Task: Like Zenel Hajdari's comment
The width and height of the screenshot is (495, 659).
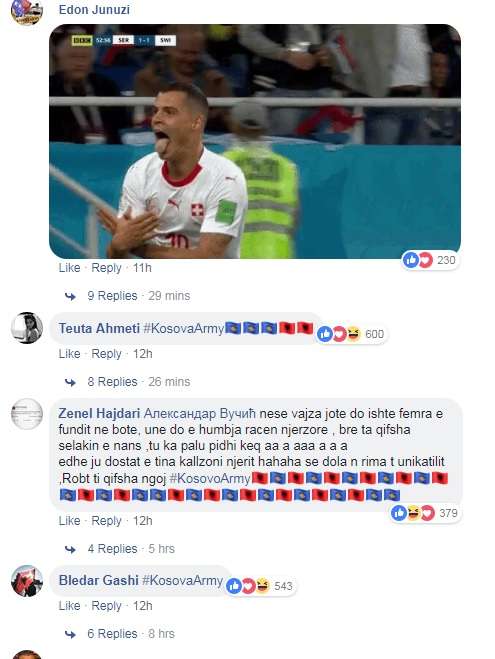Action: 69,521
